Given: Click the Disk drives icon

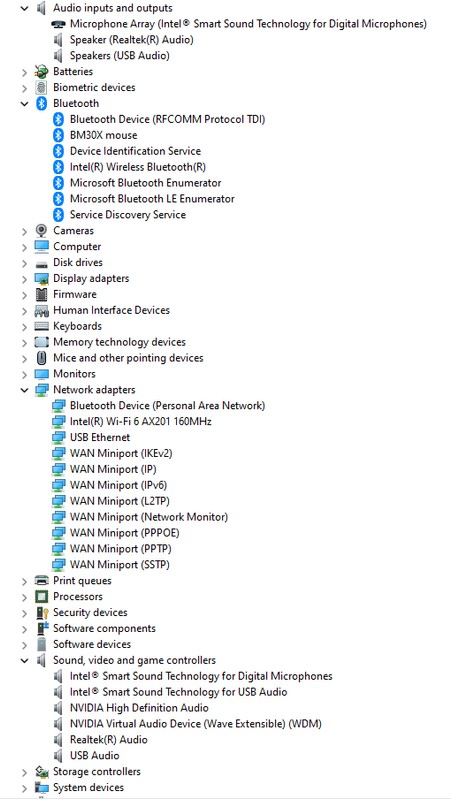Looking at the screenshot, I should (42, 263).
